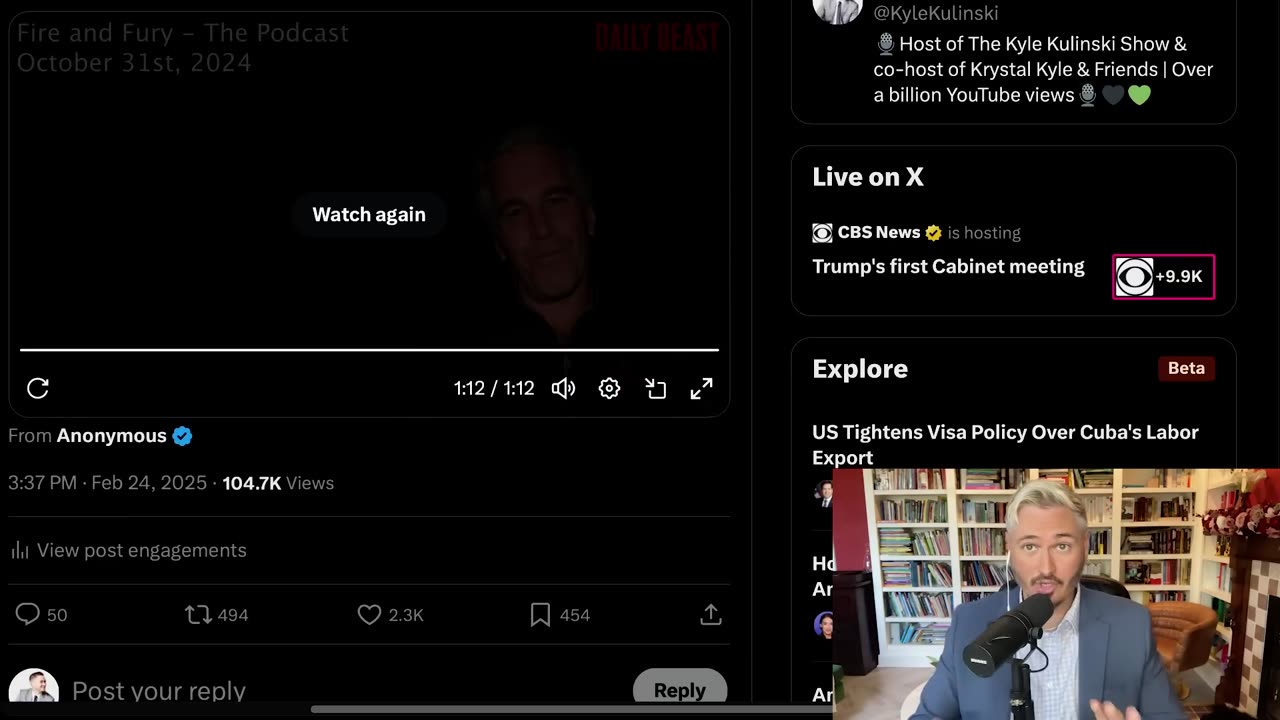
Task: Click the 104.7K Views count
Action: pyautogui.click(x=278, y=483)
